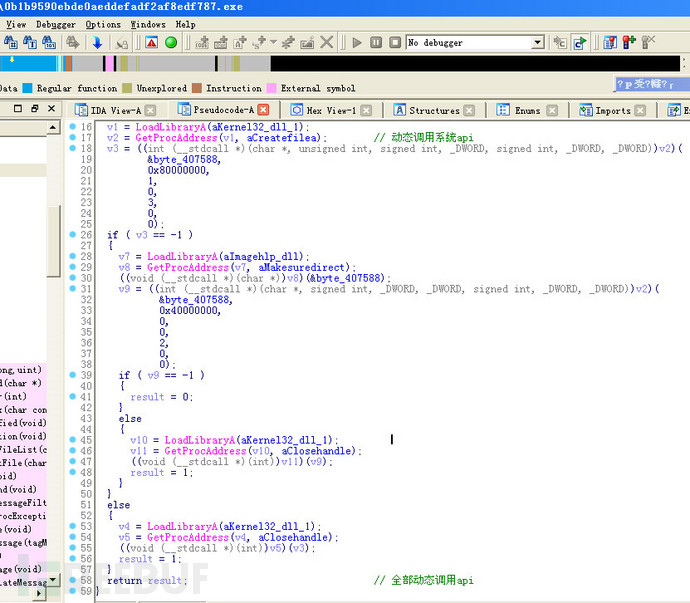Click the blue Regular function legend swatch
Screen dimensions: 690x603
pyautogui.click(x=27, y=88)
